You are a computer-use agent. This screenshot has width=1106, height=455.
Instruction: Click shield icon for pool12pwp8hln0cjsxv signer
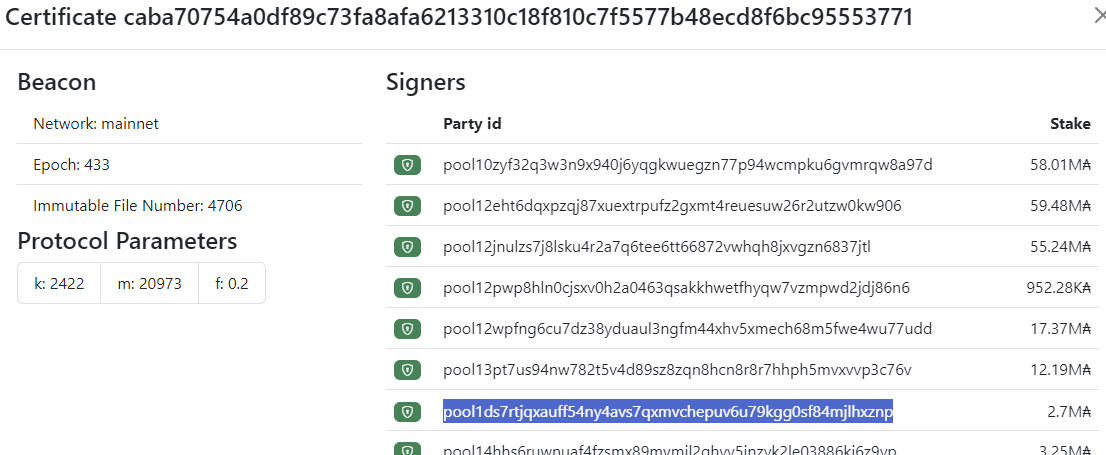pos(407,288)
